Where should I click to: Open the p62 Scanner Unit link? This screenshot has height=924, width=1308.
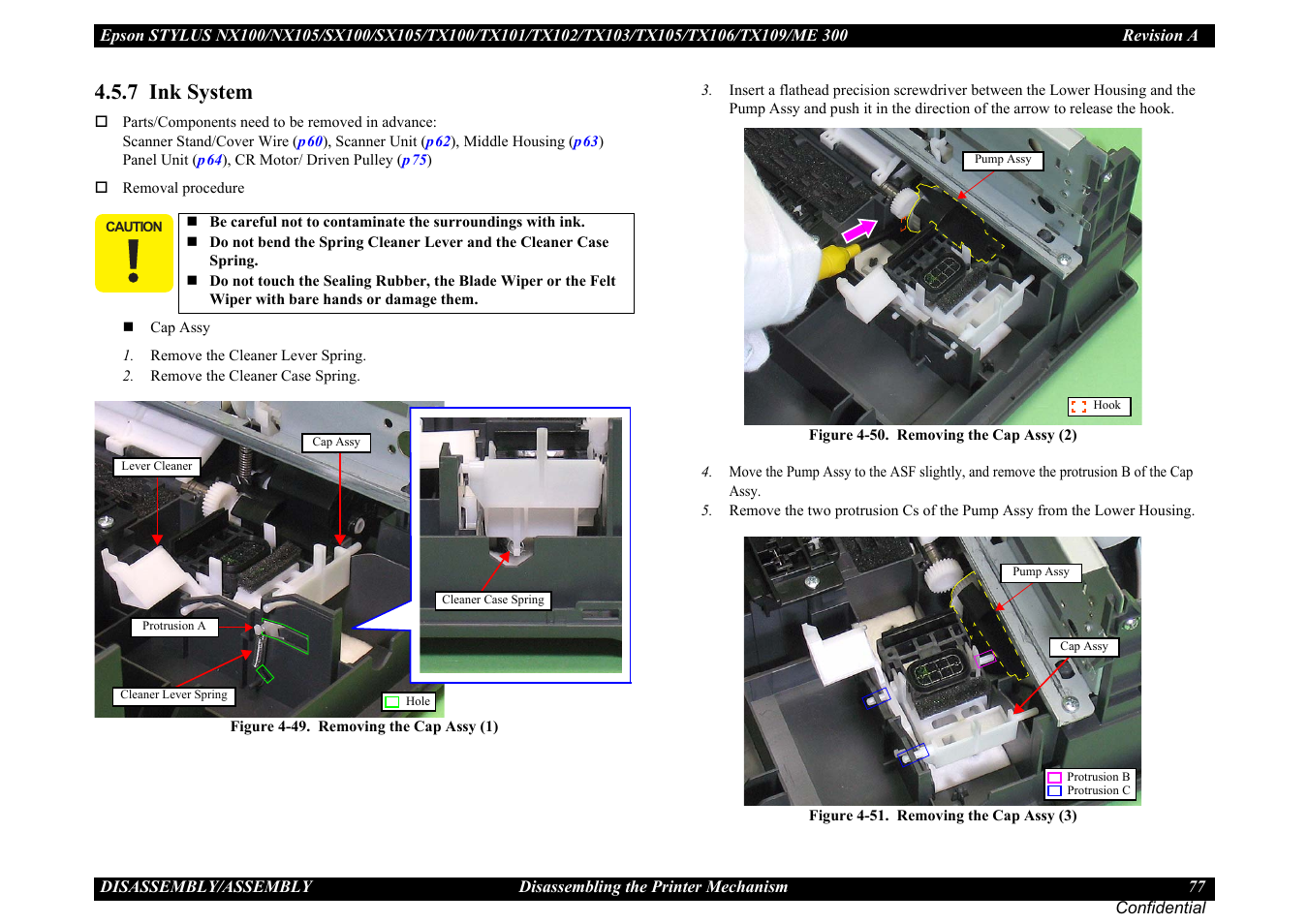click(438, 141)
